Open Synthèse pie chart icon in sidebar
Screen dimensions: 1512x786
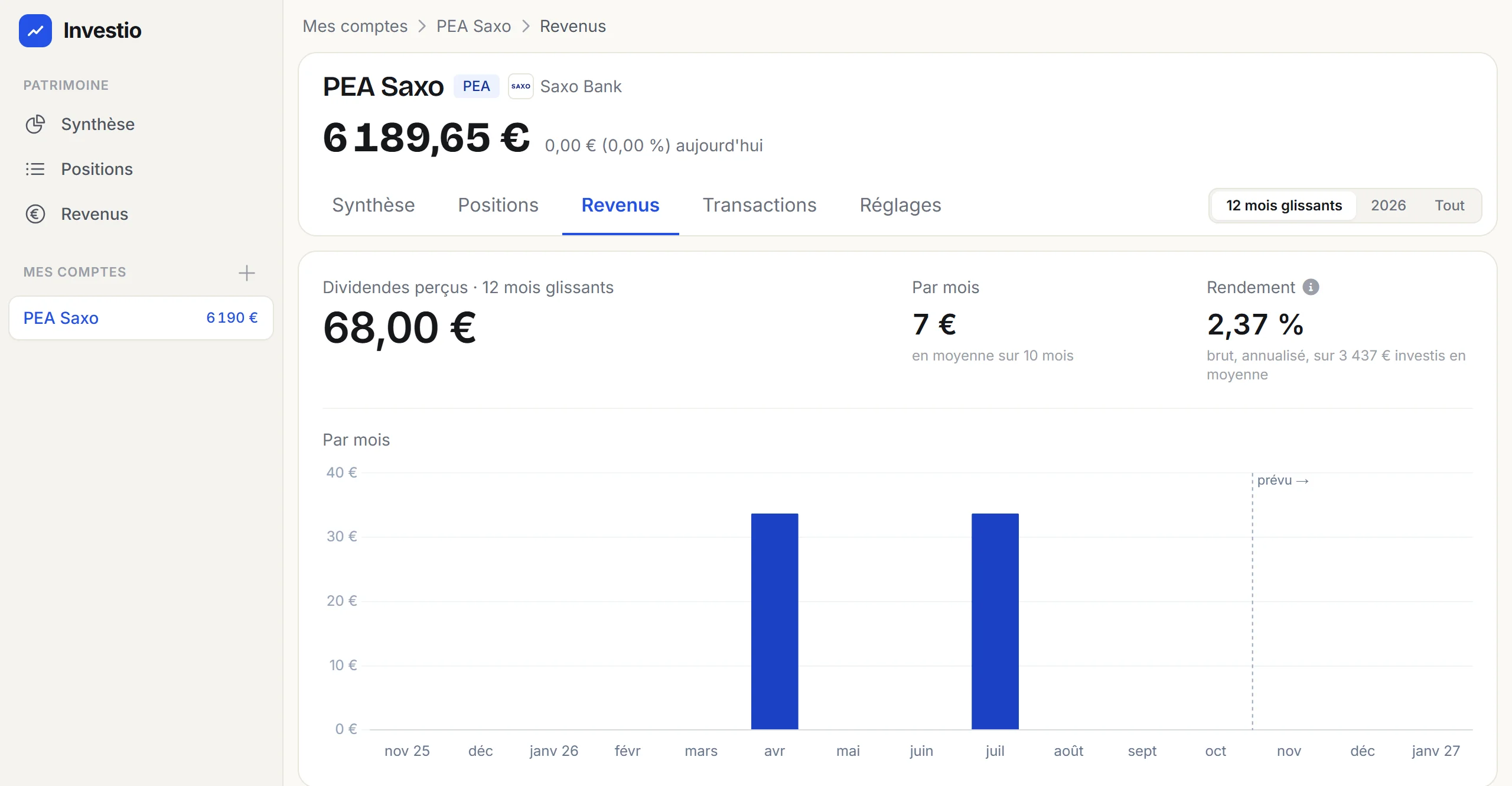(x=35, y=124)
